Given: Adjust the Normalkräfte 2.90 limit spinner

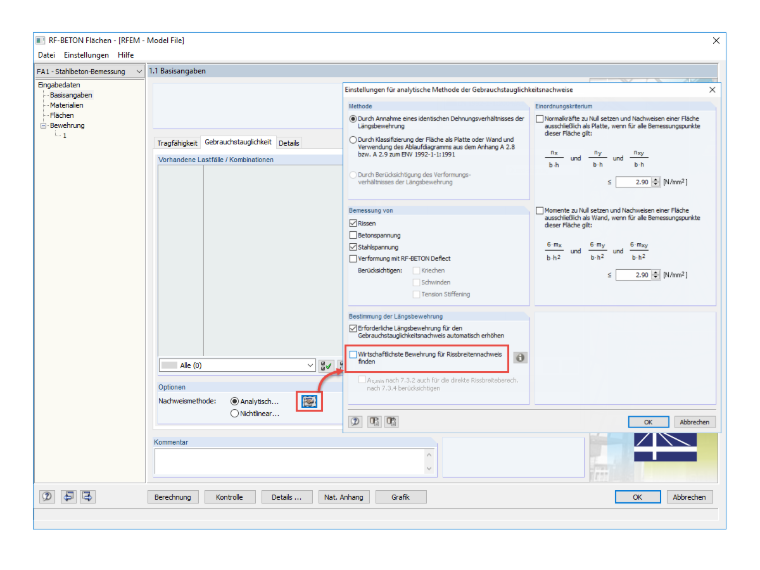Looking at the screenshot, I should tap(656, 182).
